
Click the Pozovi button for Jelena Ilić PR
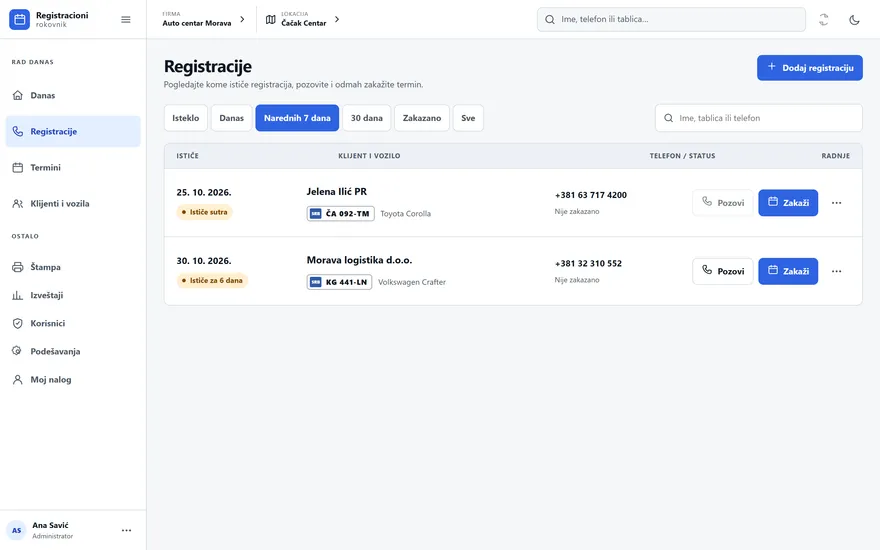click(x=722, y=203)
